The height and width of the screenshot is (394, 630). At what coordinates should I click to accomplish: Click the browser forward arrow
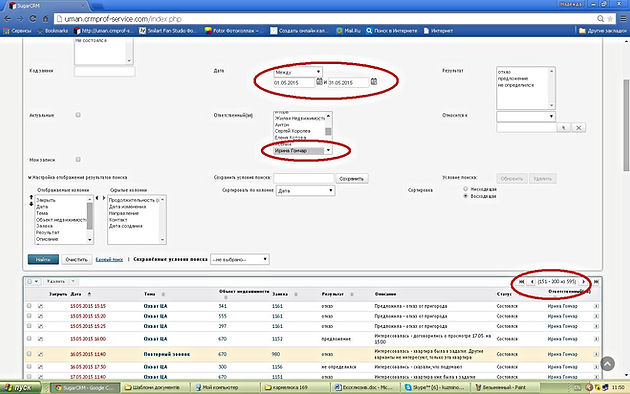click(20, 19)
